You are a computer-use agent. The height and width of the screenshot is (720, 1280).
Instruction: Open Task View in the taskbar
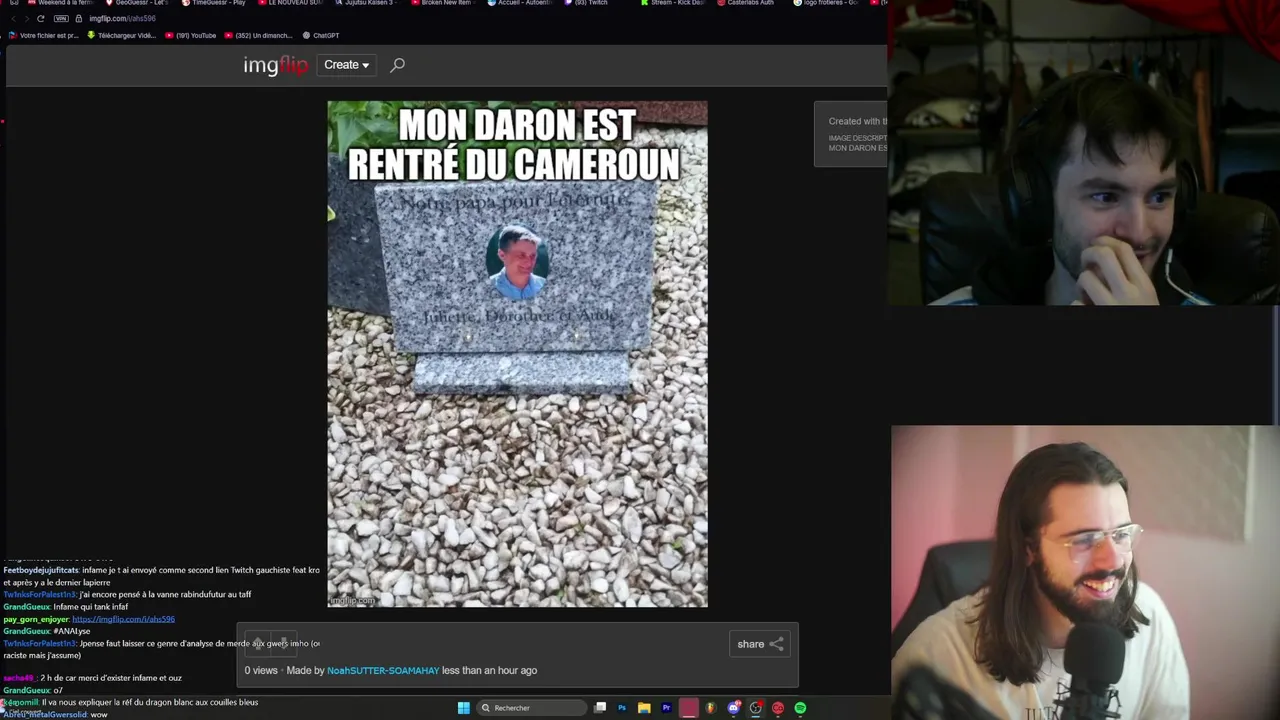point(600,708)
